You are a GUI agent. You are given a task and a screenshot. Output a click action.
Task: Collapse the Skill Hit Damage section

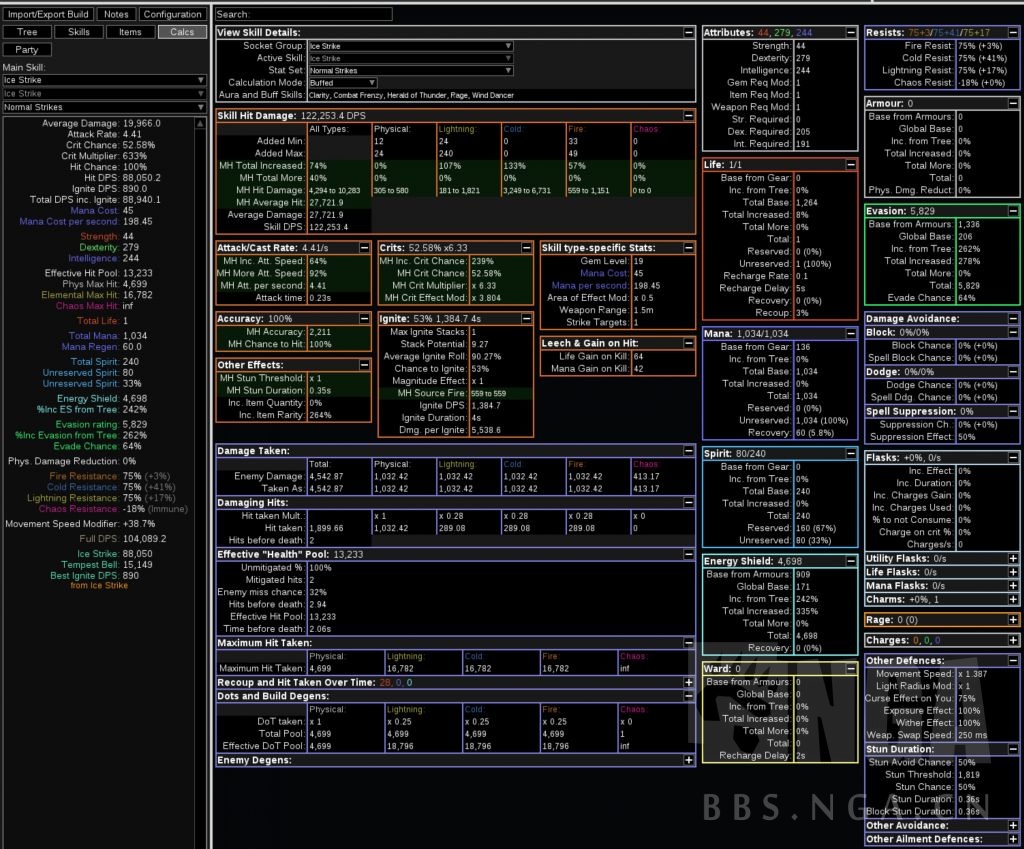[x=689, y=116]
